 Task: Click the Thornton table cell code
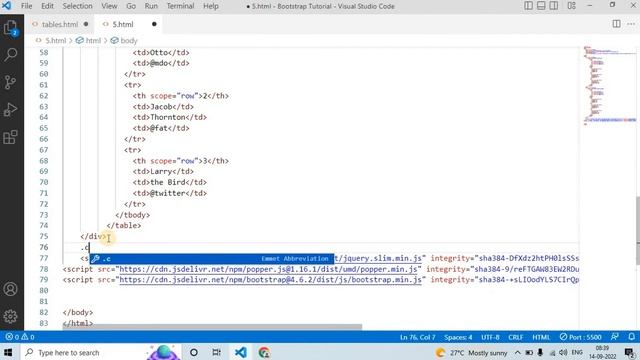coord(170,117)
